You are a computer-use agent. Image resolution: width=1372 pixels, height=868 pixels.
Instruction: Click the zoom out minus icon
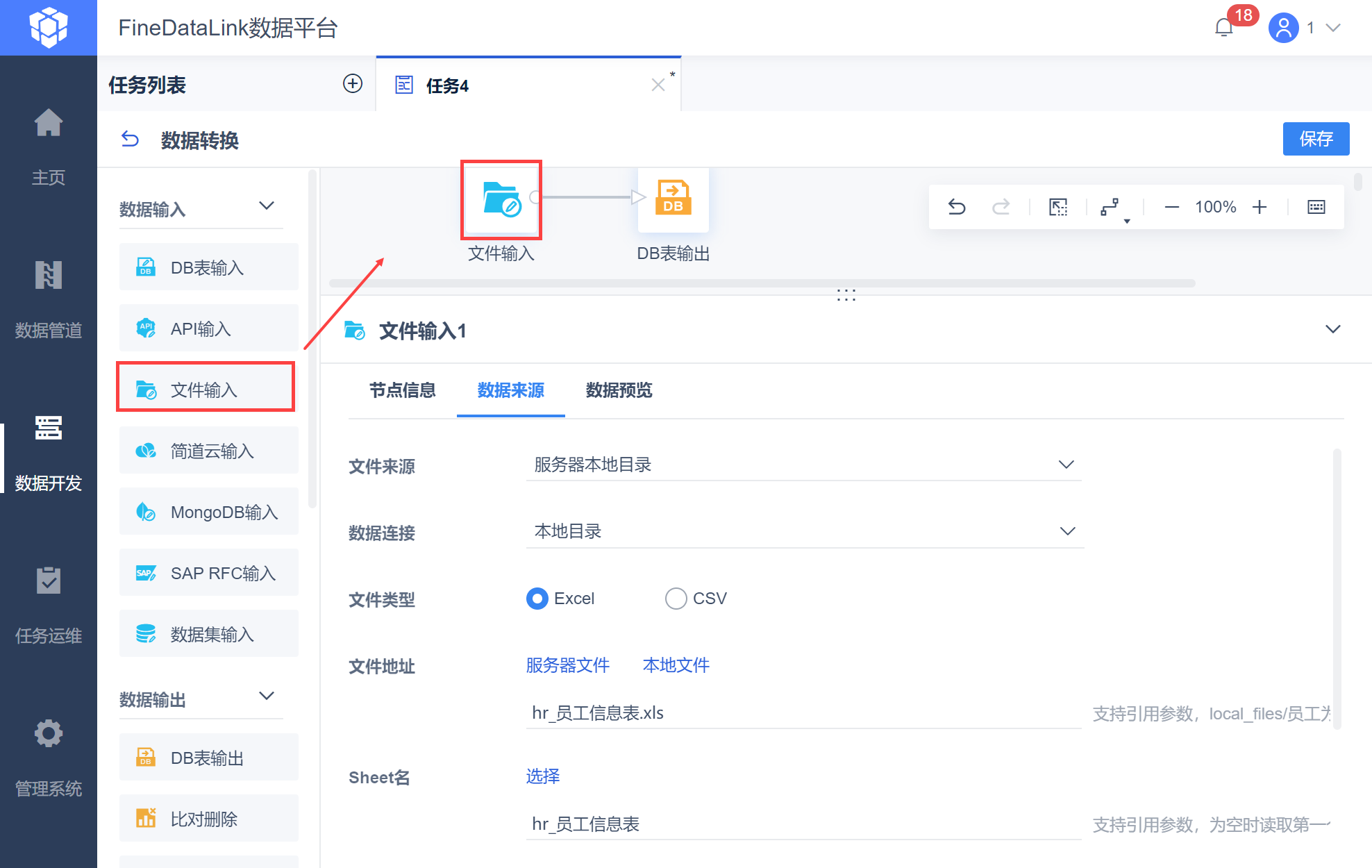pyautogui.click(x=1171, y=207)
